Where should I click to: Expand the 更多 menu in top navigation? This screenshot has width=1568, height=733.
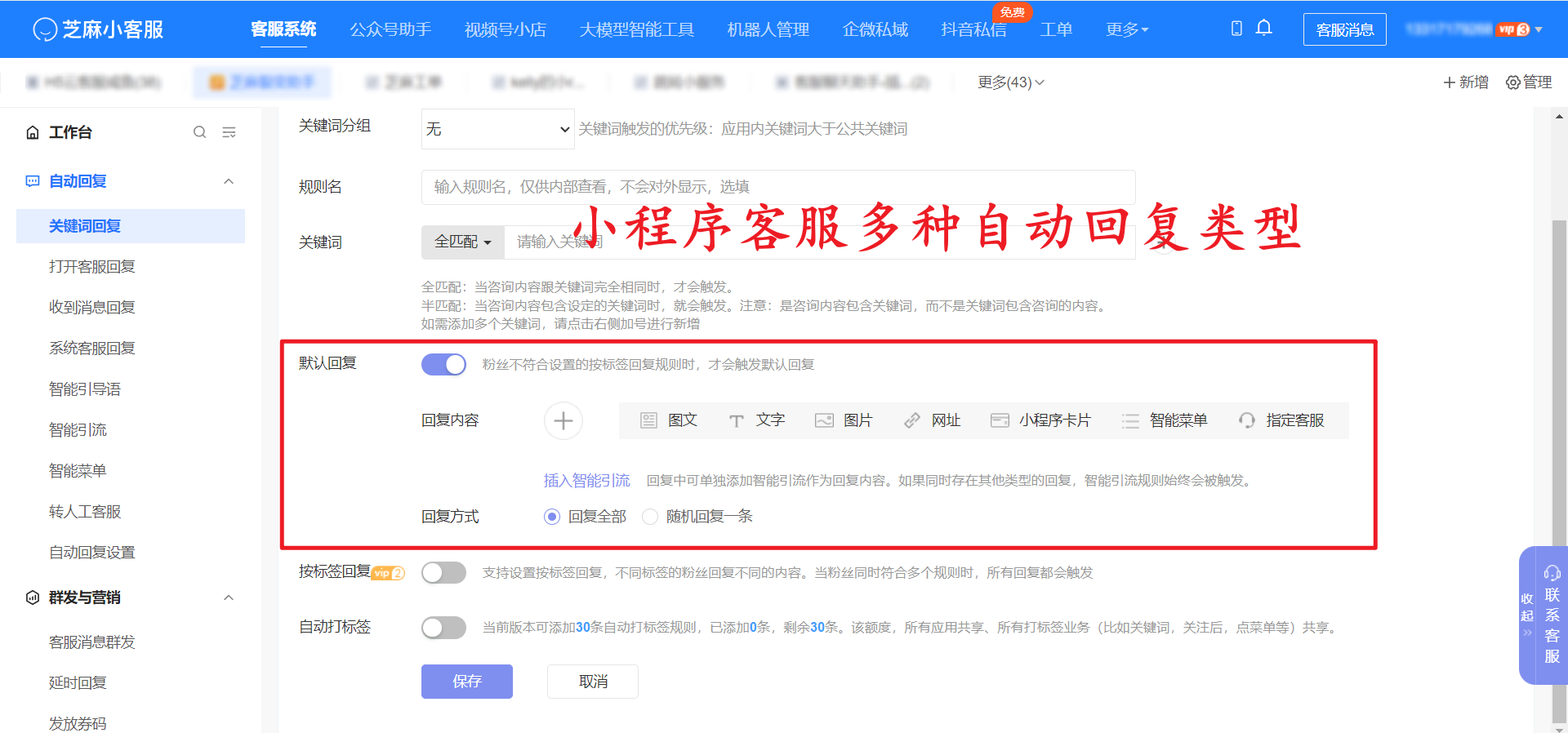(1127, 29)
